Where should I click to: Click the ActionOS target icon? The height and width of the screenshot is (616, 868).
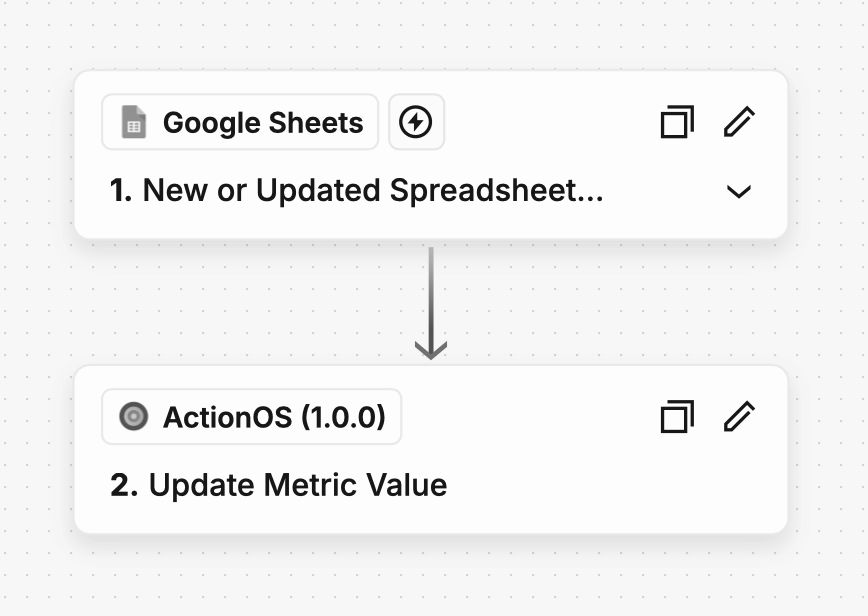click(133, 416)
